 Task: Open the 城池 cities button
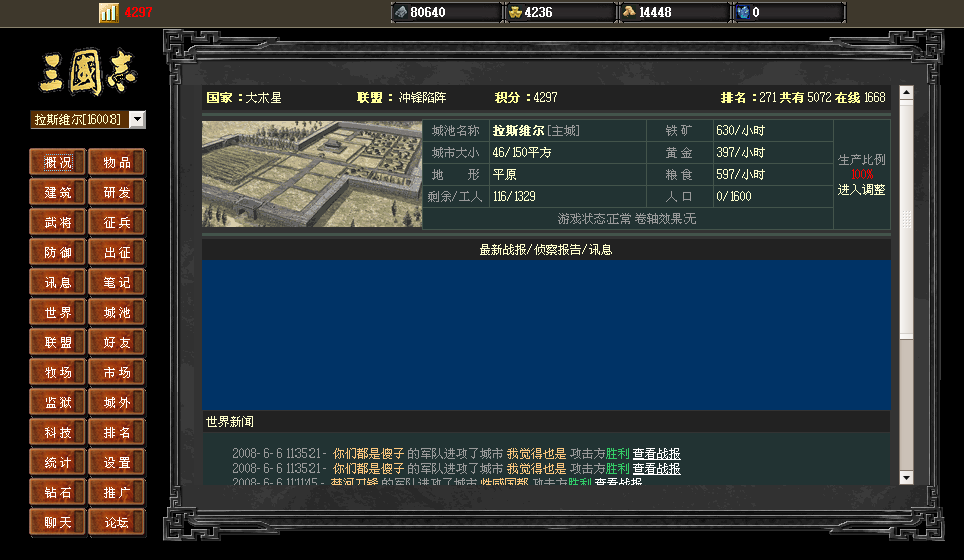[x=116, y=312]
